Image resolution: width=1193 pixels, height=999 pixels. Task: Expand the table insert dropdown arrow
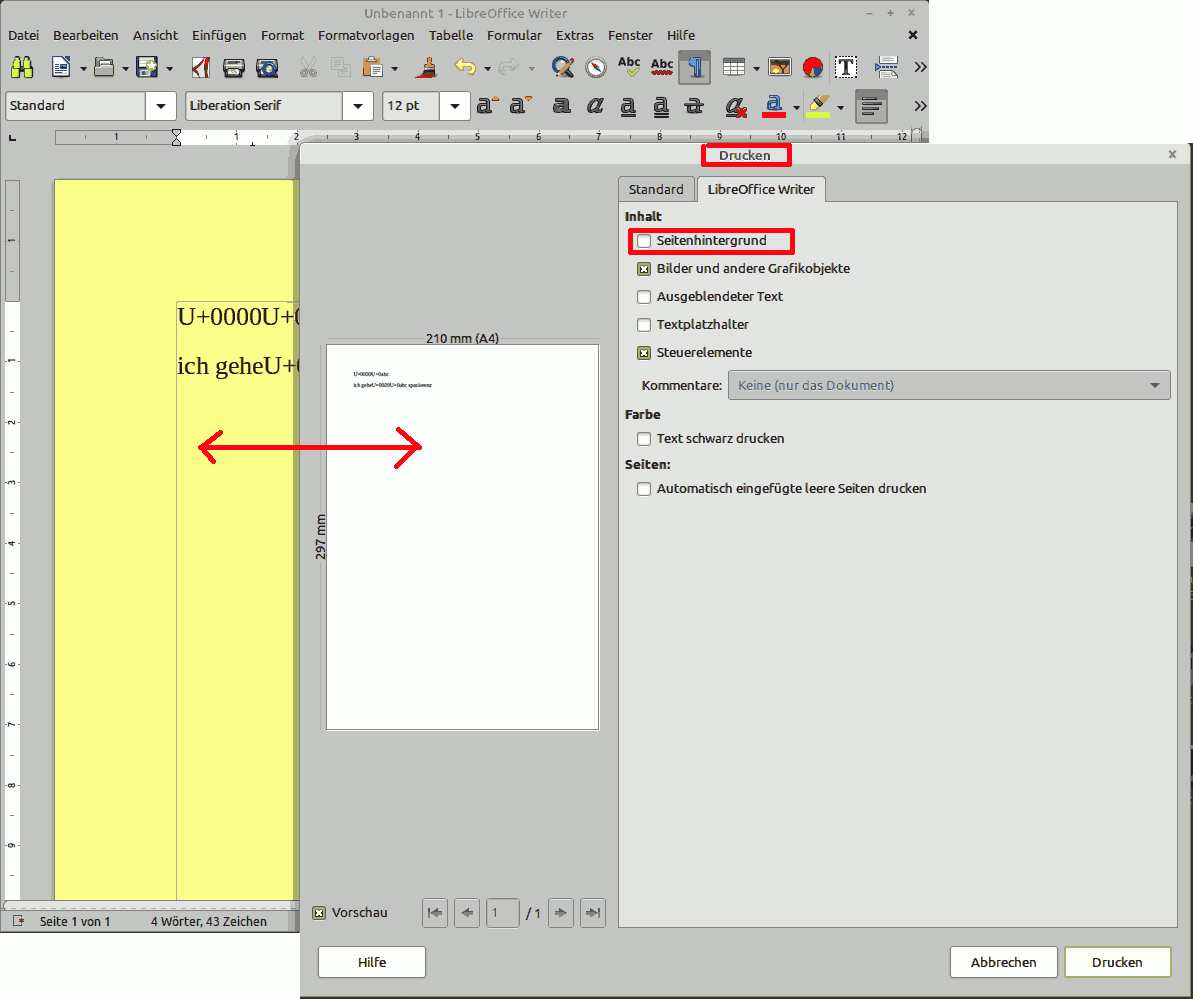(x=756, y=69)
